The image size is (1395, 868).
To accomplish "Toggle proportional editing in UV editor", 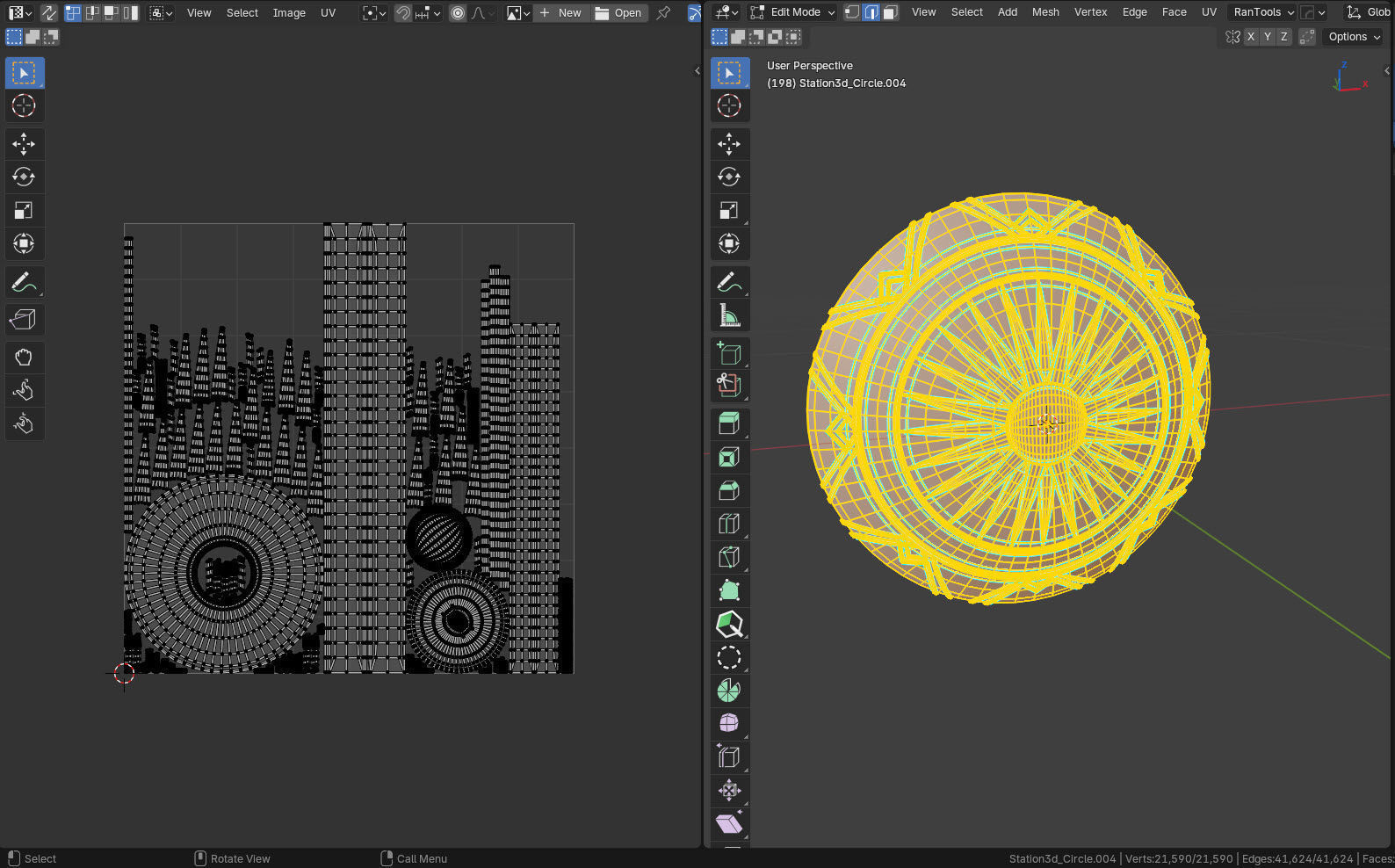I will click(x=458, y=13).
